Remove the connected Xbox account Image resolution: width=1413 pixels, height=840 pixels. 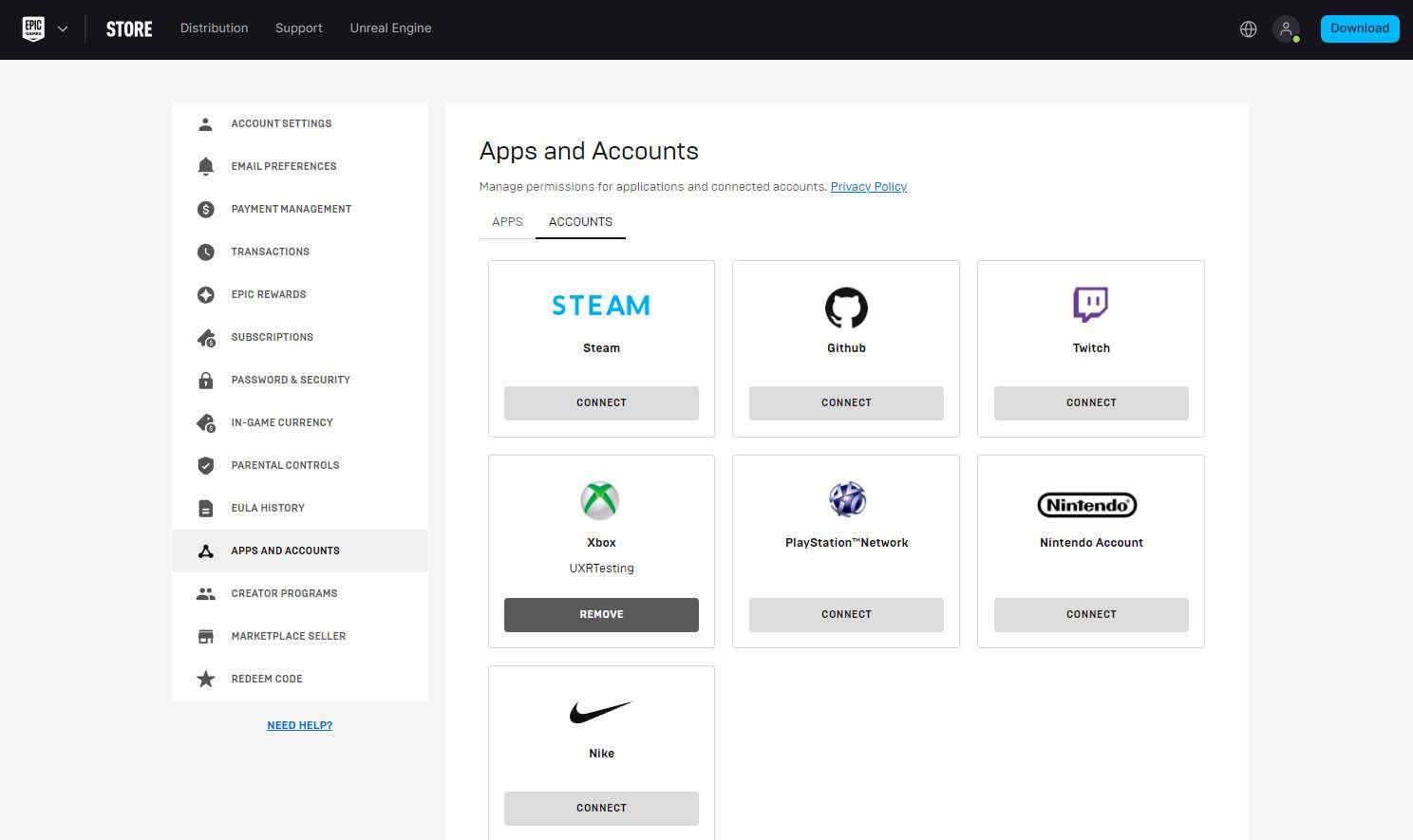pyautogui.click(x=601, y=615)
